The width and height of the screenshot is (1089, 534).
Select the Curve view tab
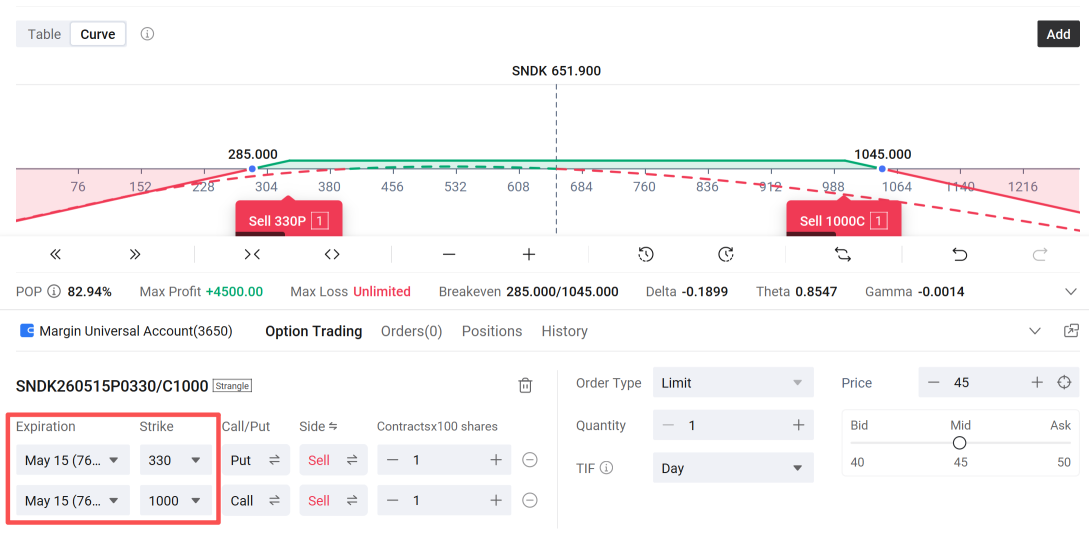click(98, 34)
